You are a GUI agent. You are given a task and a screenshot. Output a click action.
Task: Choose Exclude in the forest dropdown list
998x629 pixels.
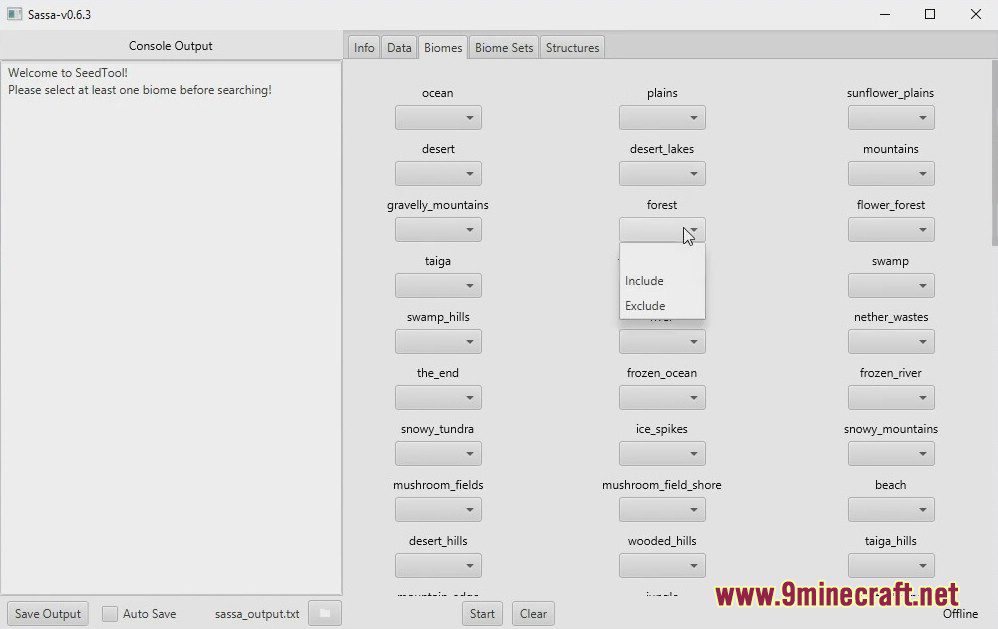(x=662, y=306)
